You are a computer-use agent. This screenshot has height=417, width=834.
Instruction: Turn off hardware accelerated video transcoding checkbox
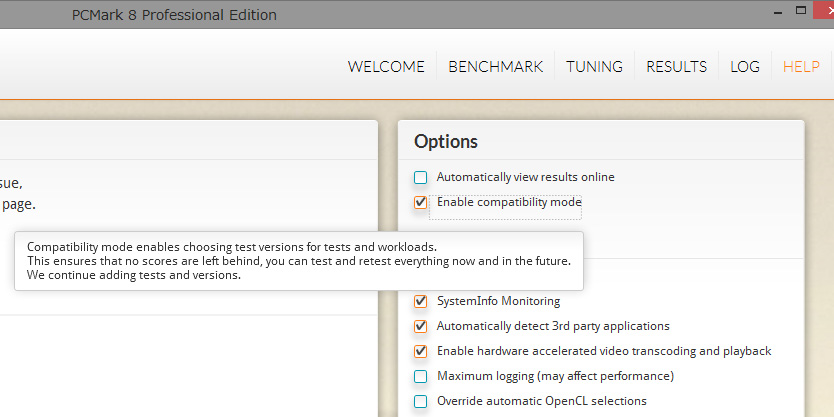pos(421,351)
